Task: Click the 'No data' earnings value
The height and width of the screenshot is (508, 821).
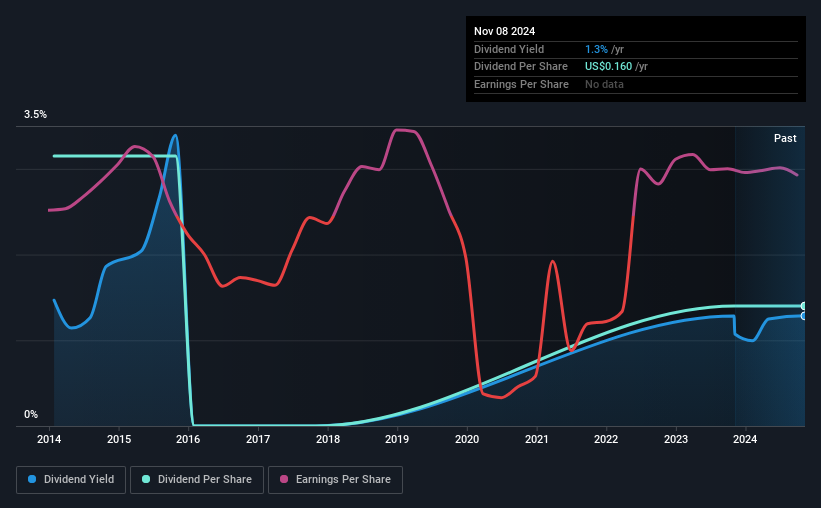Action: point(604,84)
